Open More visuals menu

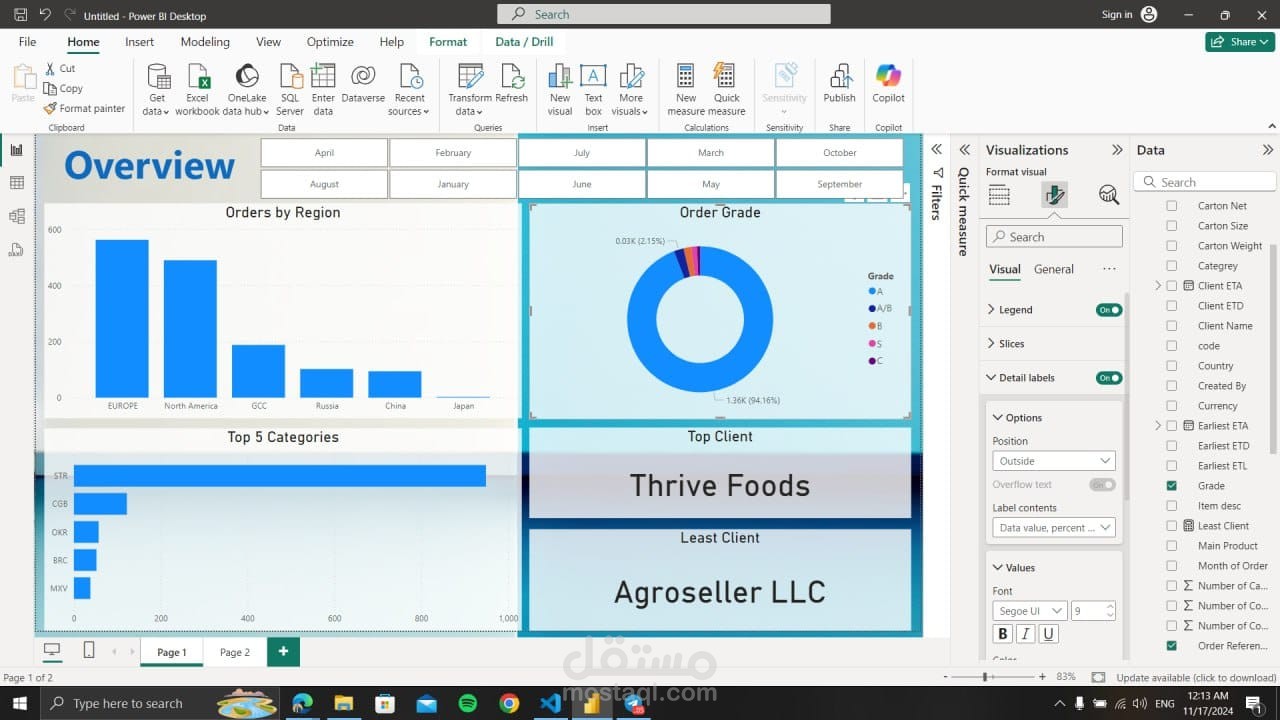pos(631,89)
